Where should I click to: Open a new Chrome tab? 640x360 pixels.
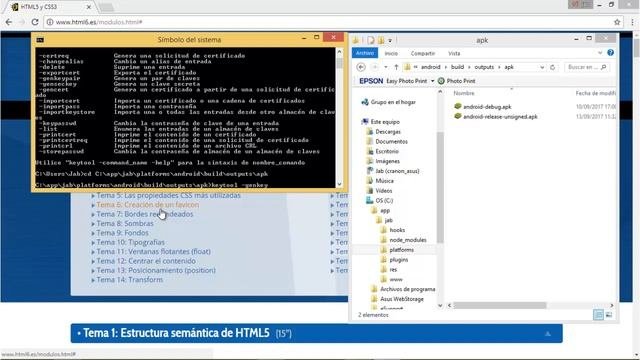tap(106, 7)
